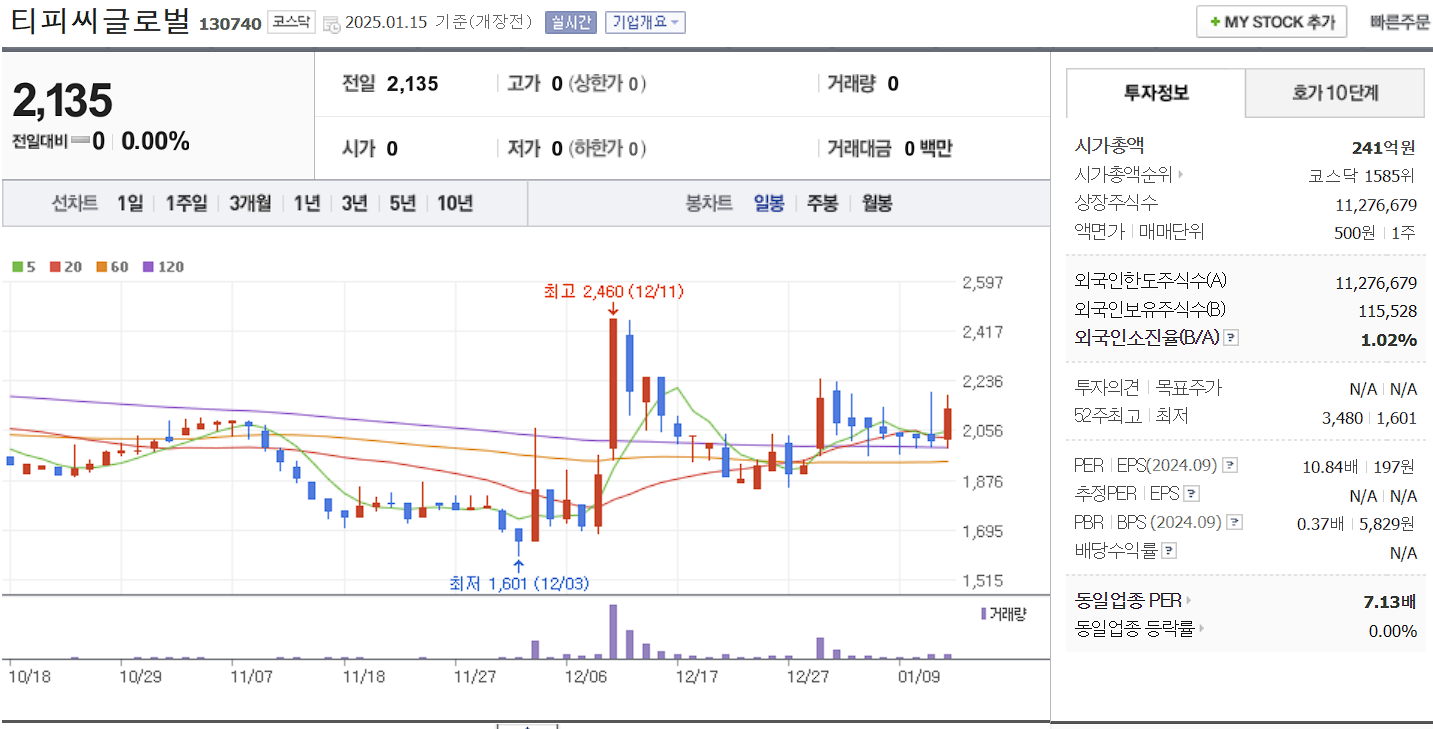Switch to the 호가 10단계 tab
Screen dimensions: 1433x729
tap(1334, 92)
